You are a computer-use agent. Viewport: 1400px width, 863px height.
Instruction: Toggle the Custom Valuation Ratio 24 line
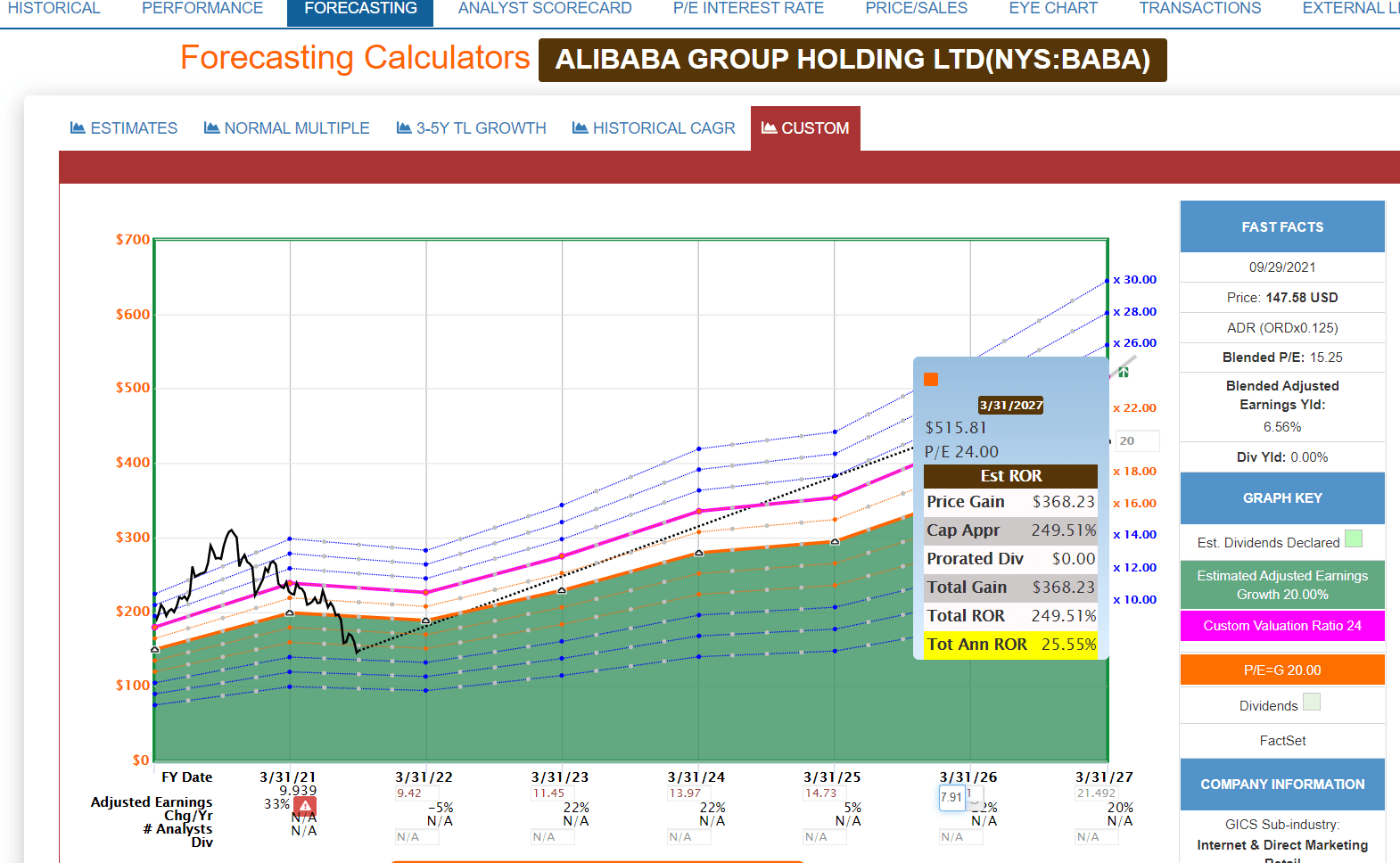point(1282,626)
